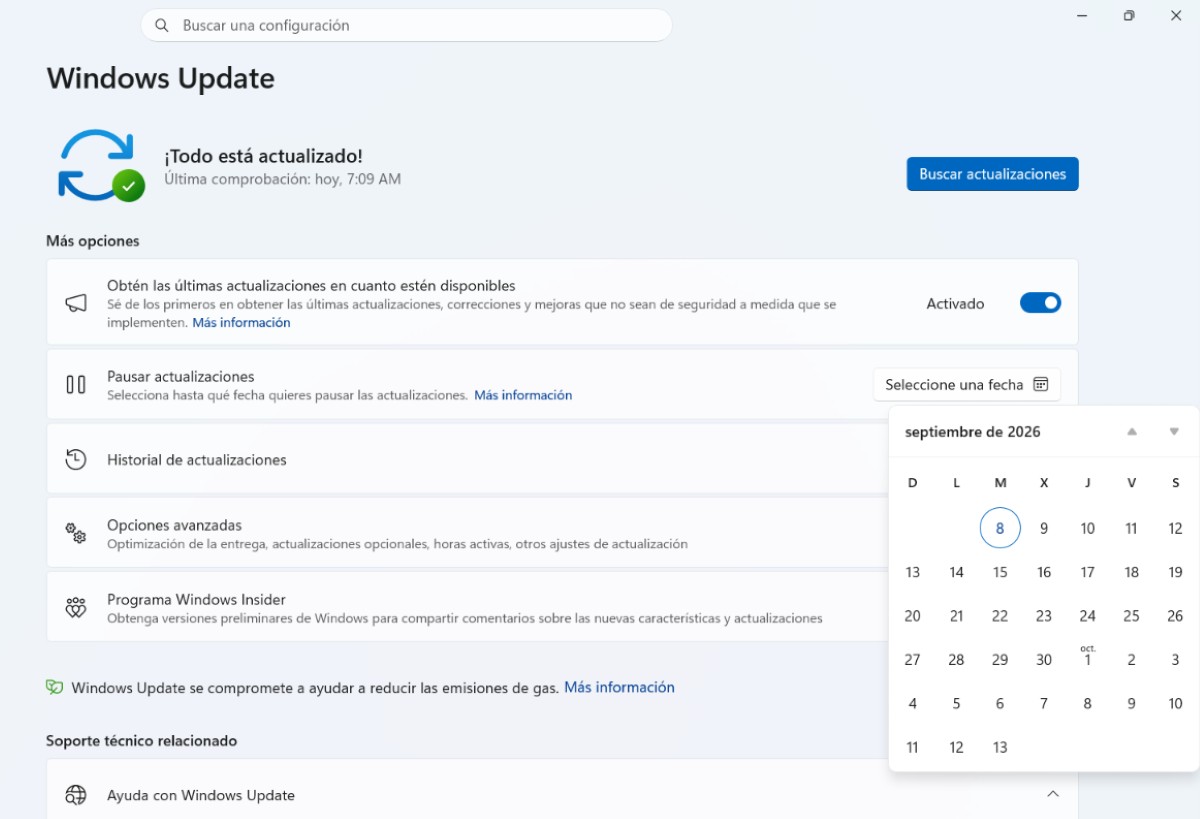Close the Settings window

1176,16
